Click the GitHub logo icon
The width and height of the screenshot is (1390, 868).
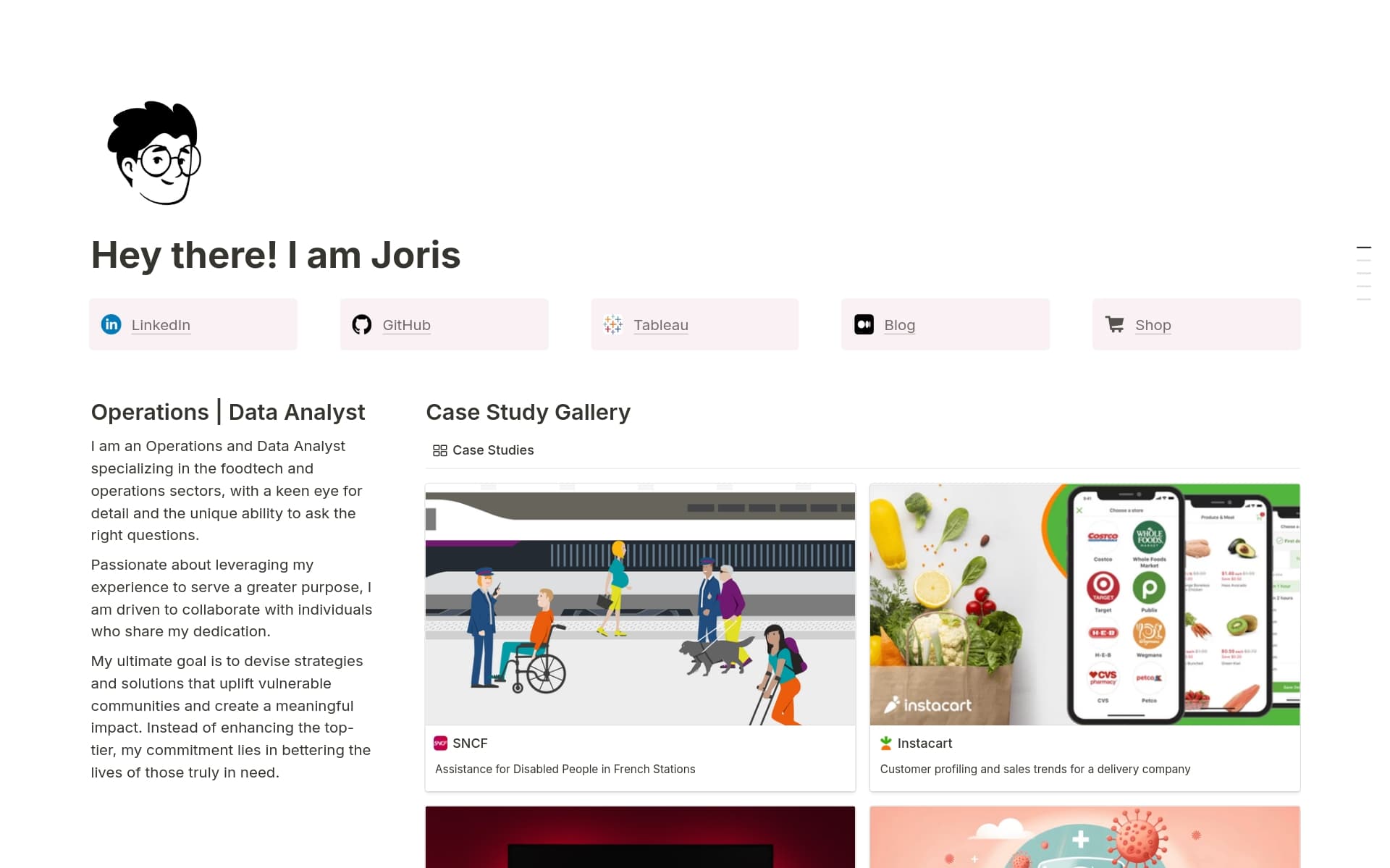tap(363, 324)
